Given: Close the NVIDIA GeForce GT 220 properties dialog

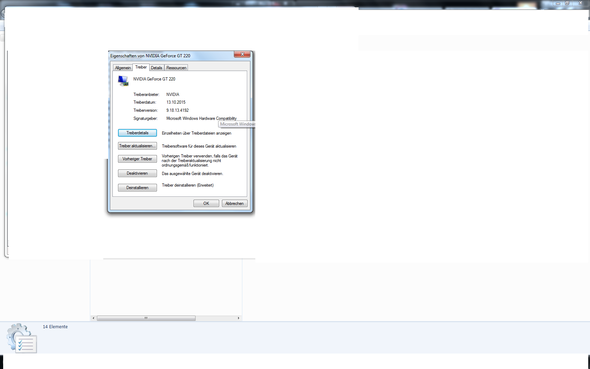Looking at the screenshot, I should pyautogui.click(x=242, y=55).
